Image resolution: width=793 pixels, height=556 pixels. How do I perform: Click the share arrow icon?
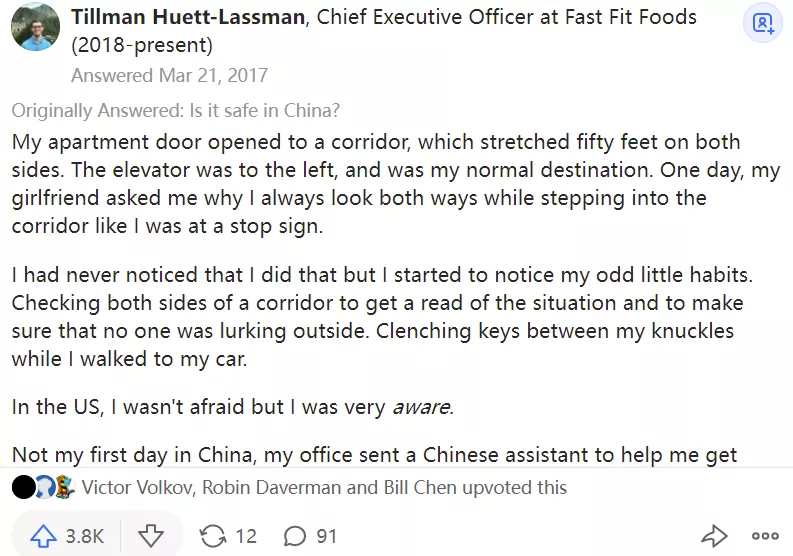[x=714, y=536]
